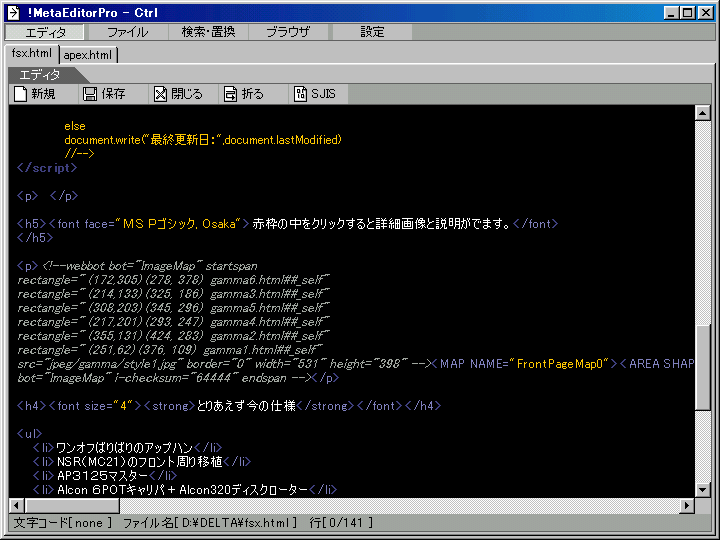Click the MAP NAME FrontPageMap0 text

coord(524,364)
